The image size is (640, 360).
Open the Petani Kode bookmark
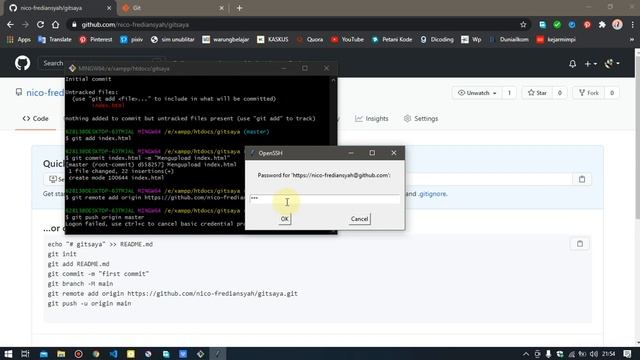click(392, 40)
